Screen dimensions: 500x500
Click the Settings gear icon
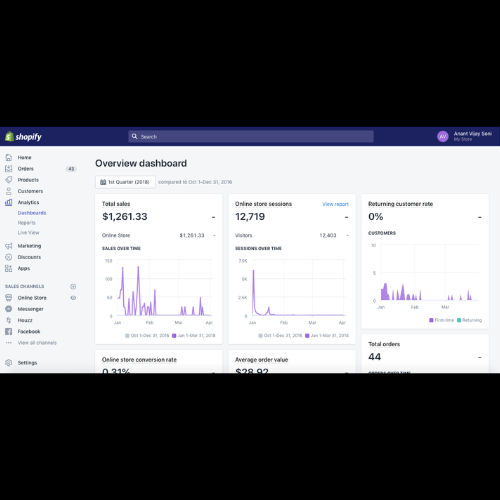9,363
